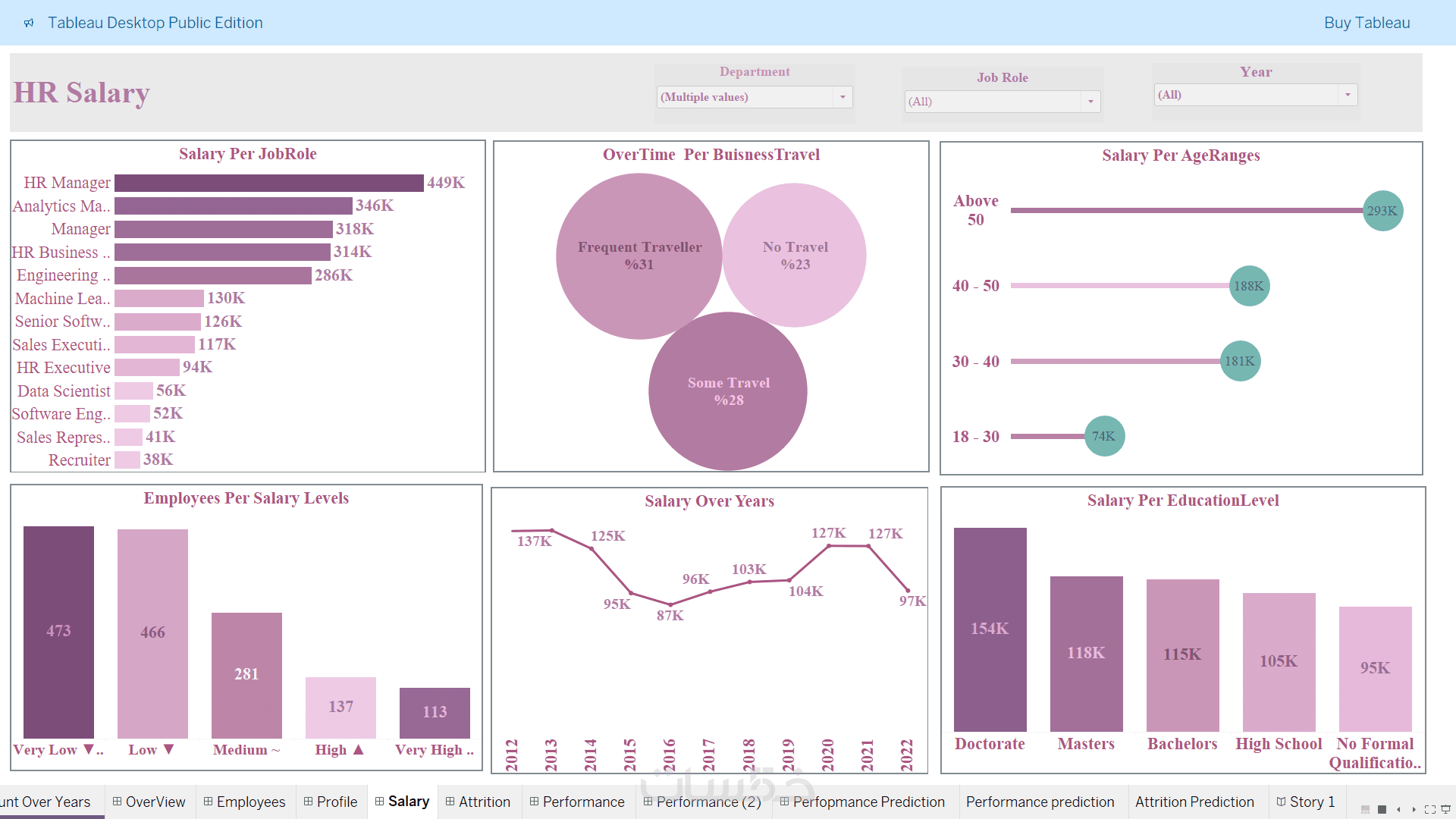Select the Frequent Traveller bubble
The image size is (1456, 819).
(639, 256)
